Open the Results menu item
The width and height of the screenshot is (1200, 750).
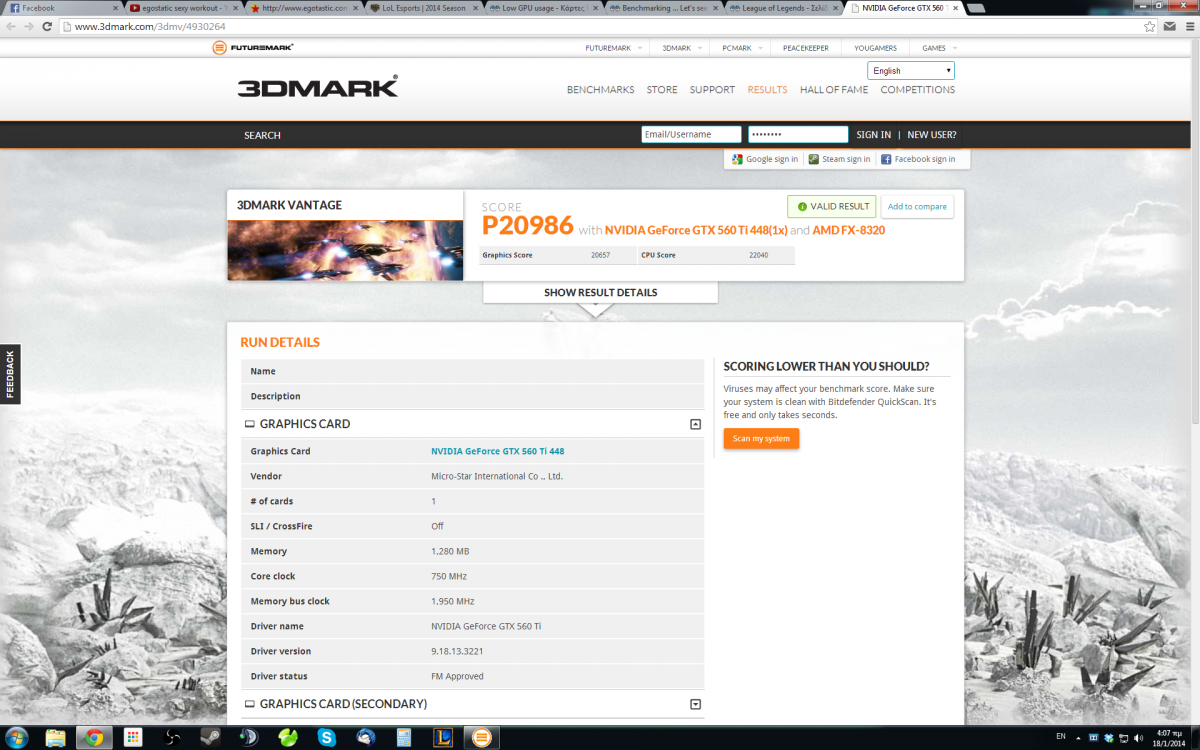[x=767, y=90]
